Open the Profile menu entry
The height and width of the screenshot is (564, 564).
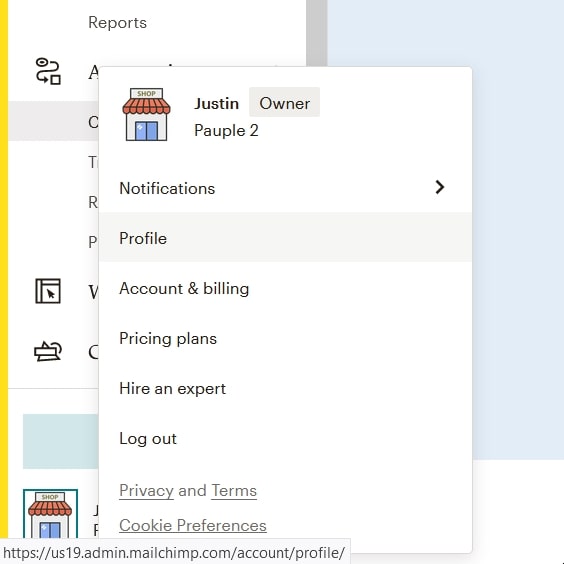[285, 237]
